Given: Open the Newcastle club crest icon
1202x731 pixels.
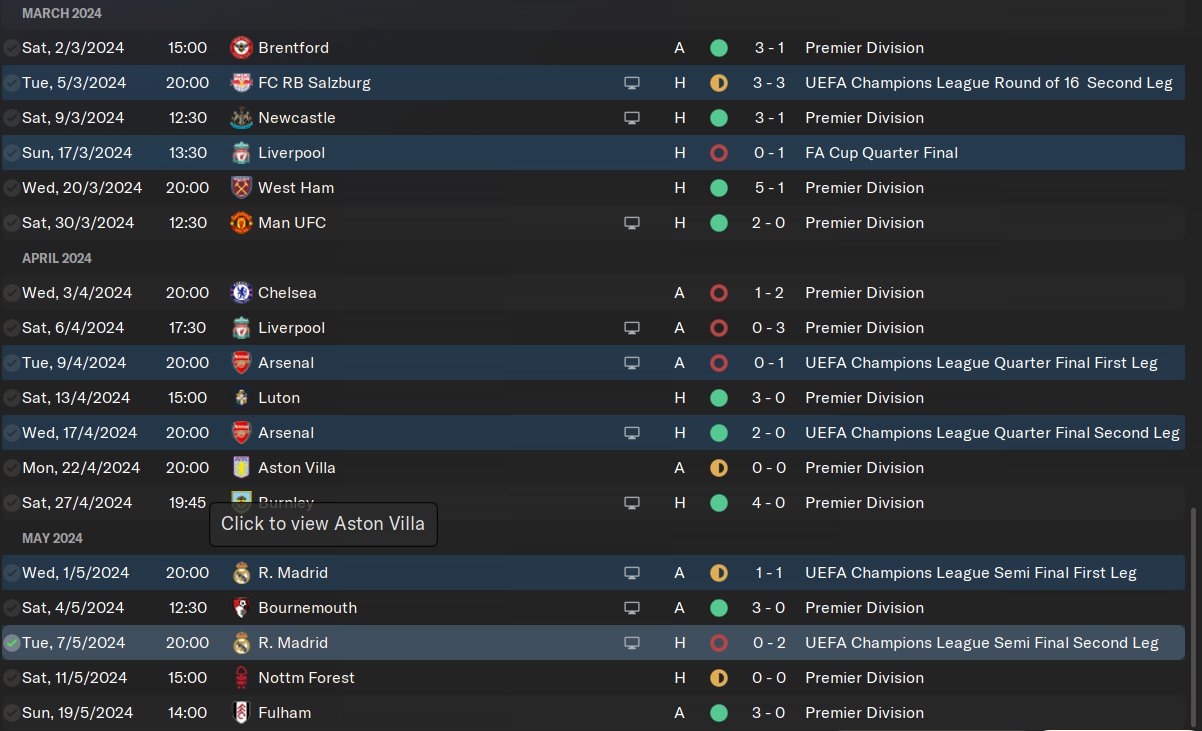Looking at the screenshot, I should point(241,118).
